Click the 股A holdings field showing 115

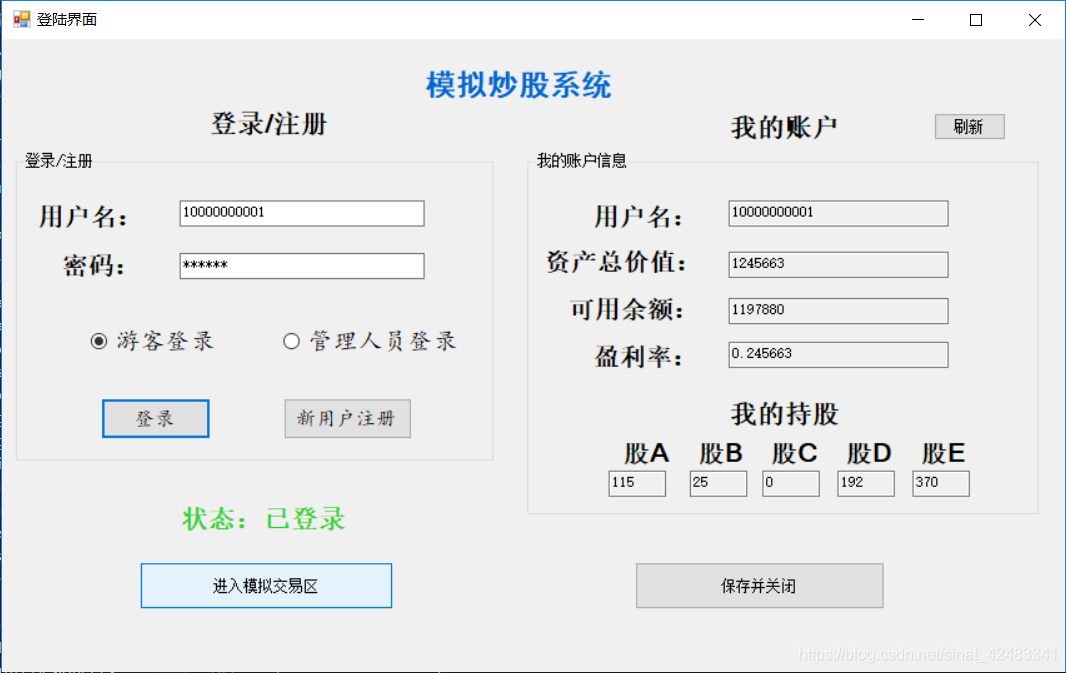pos(637,483)
